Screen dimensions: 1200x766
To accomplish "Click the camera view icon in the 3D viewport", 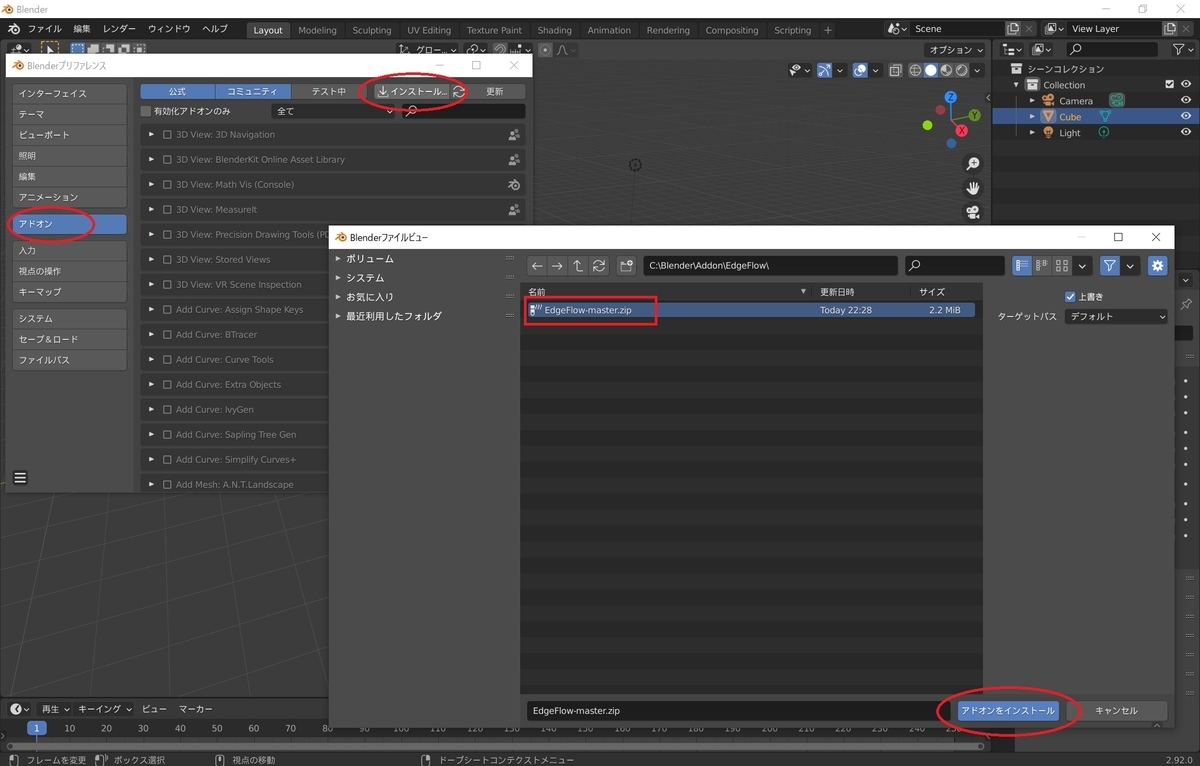I will pyautogui.click(x=971, y=212).
